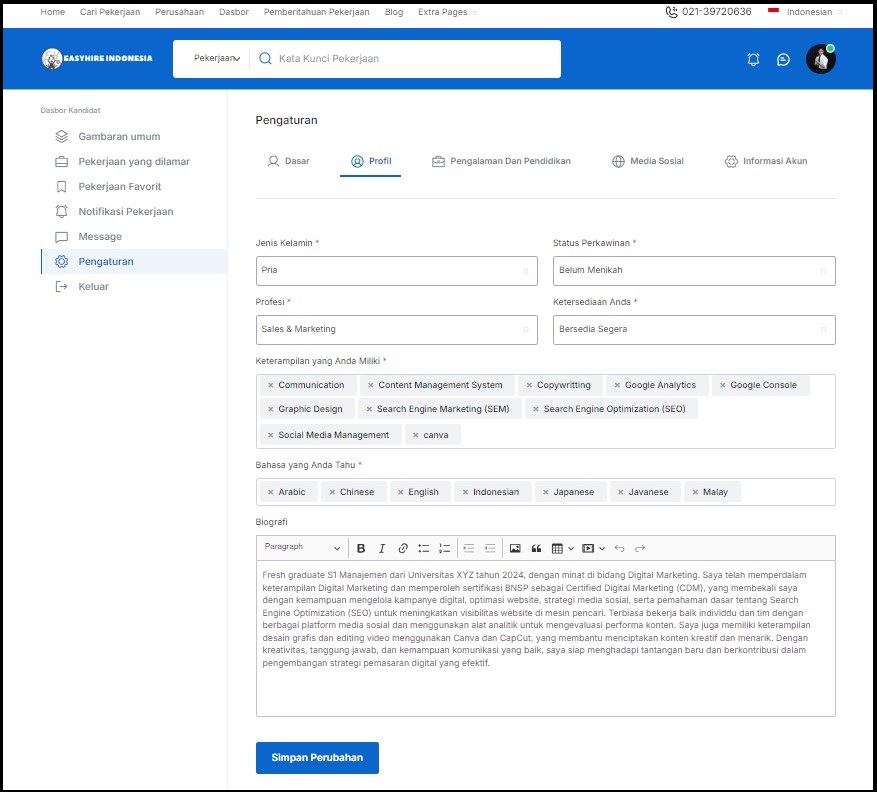Click the EasyHire Indonesia logo
This screenshot has width=877, height=792.
[97, 58]
